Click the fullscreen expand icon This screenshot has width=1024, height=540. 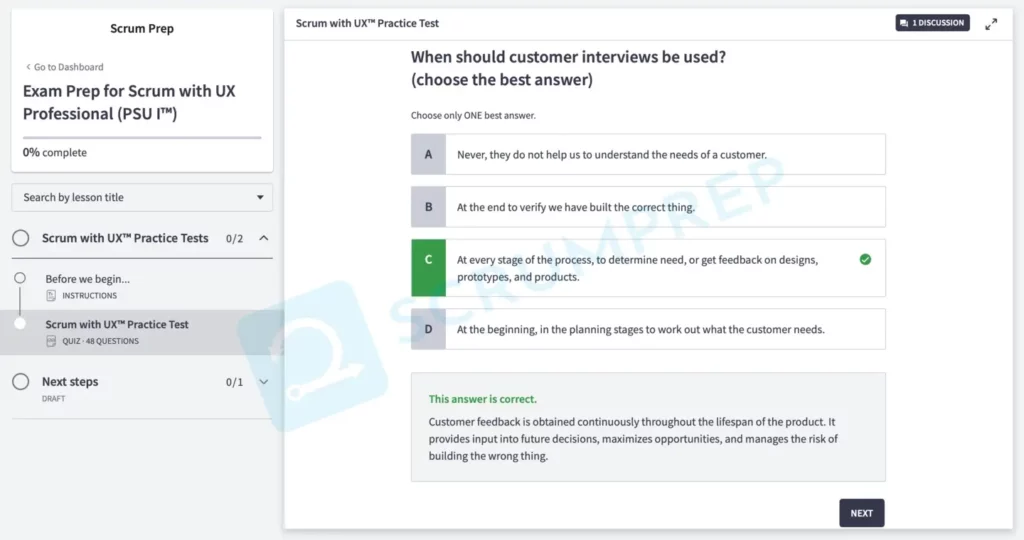[991, 24]
